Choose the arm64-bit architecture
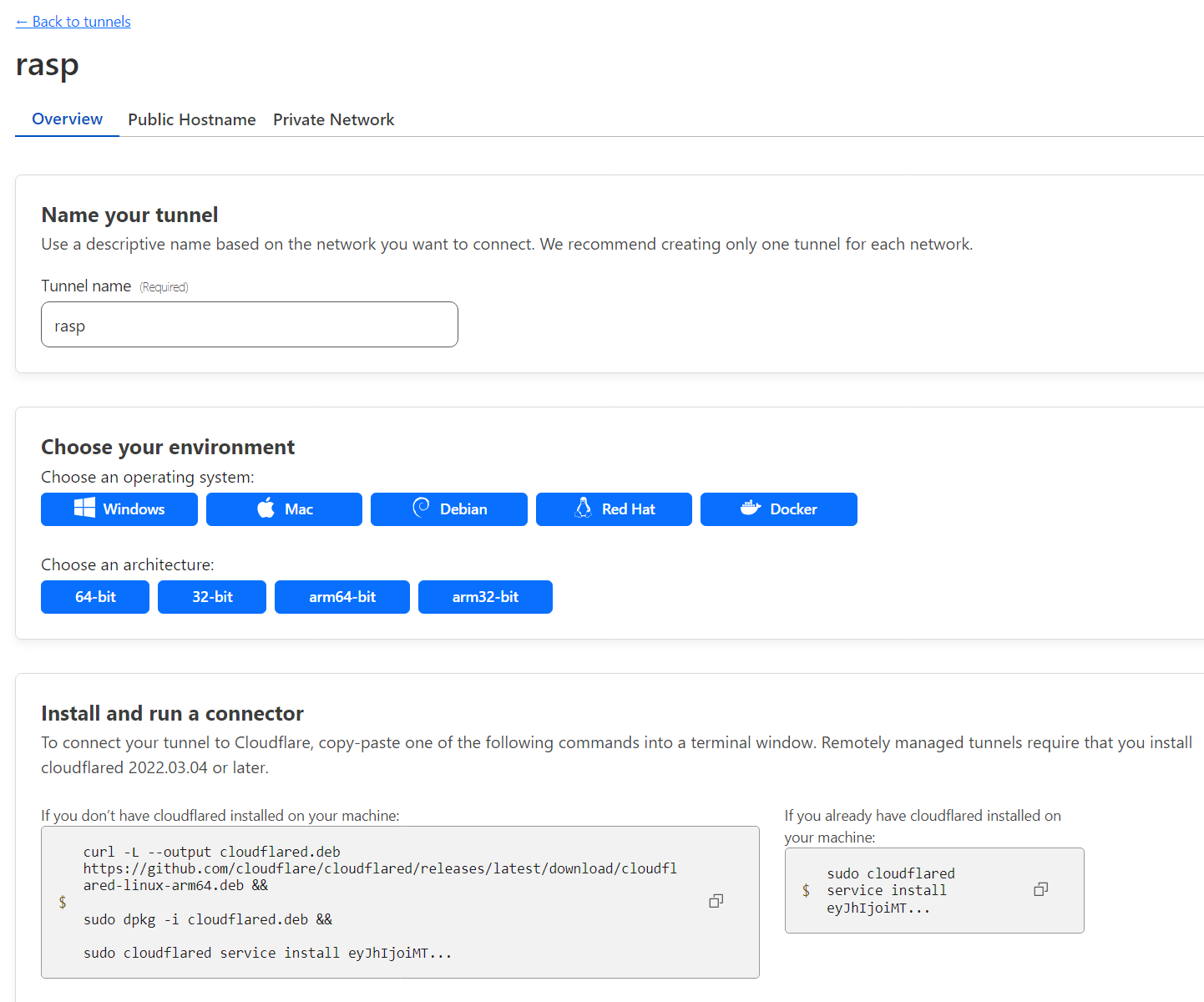Viewport: 1204px width, 1002px height. point(341,596)
